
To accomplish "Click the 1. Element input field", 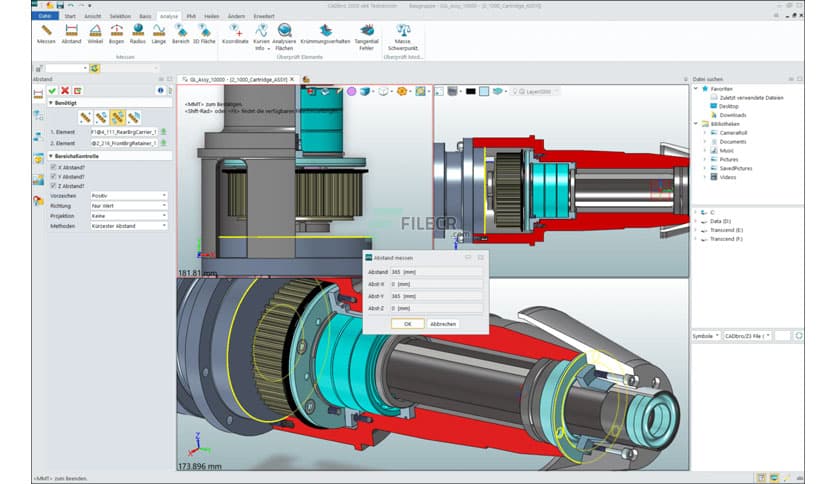I will 123,131.
